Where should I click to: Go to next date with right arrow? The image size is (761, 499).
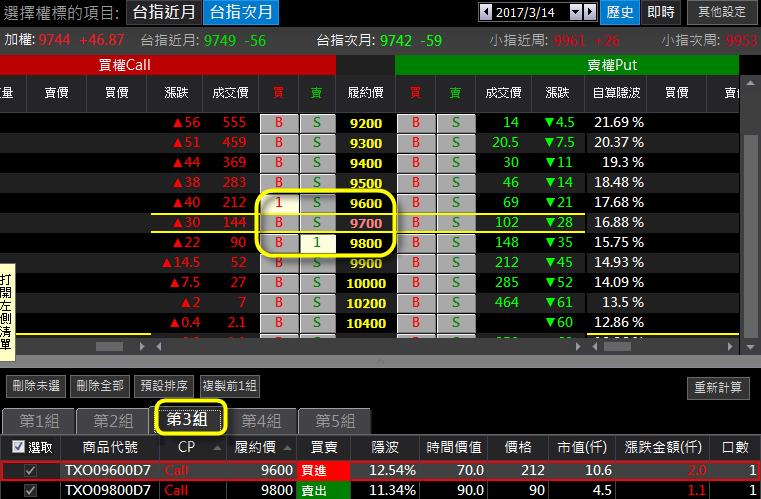(x=589, y=12)
